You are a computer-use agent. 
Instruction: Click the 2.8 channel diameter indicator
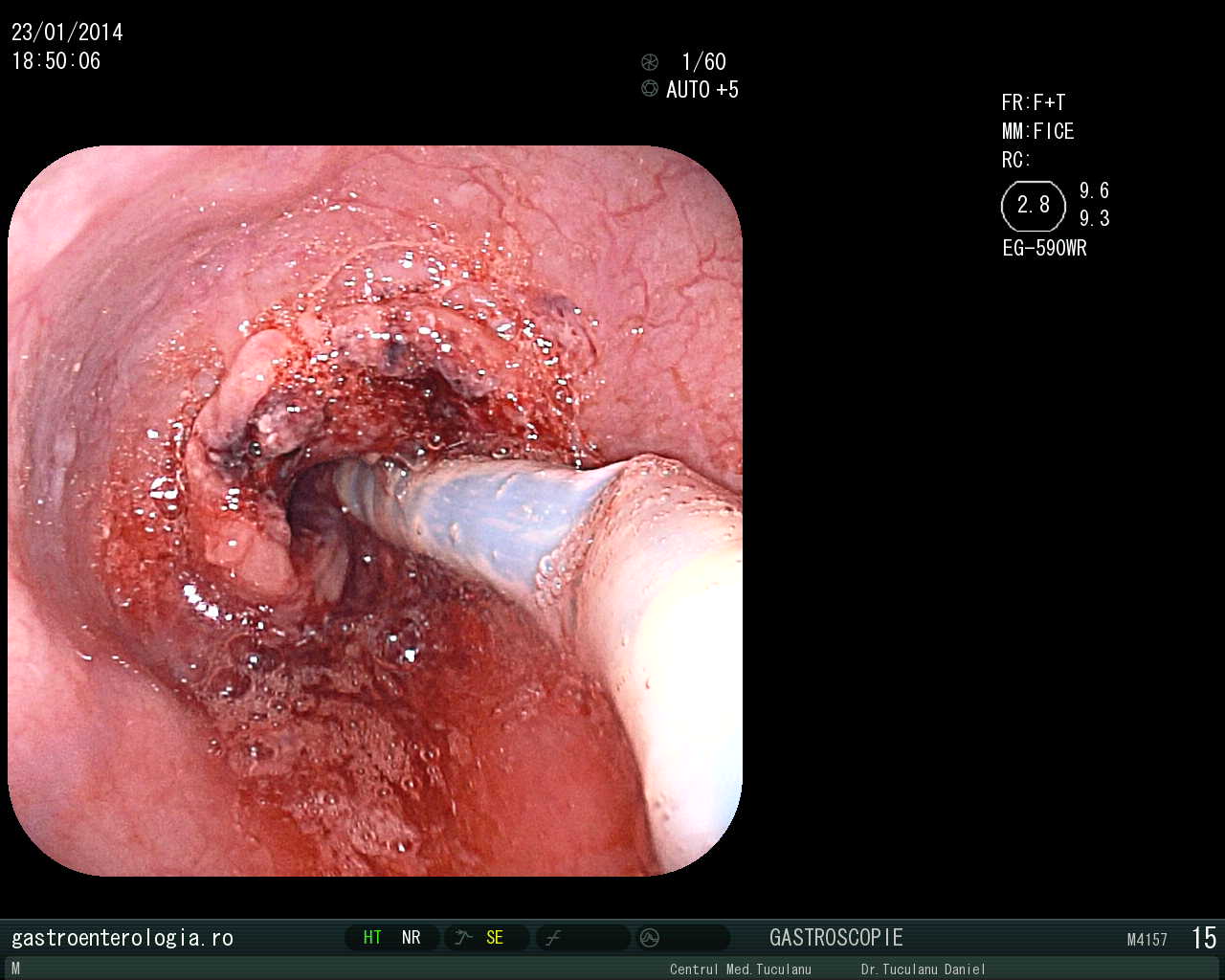pos(1034,205)
